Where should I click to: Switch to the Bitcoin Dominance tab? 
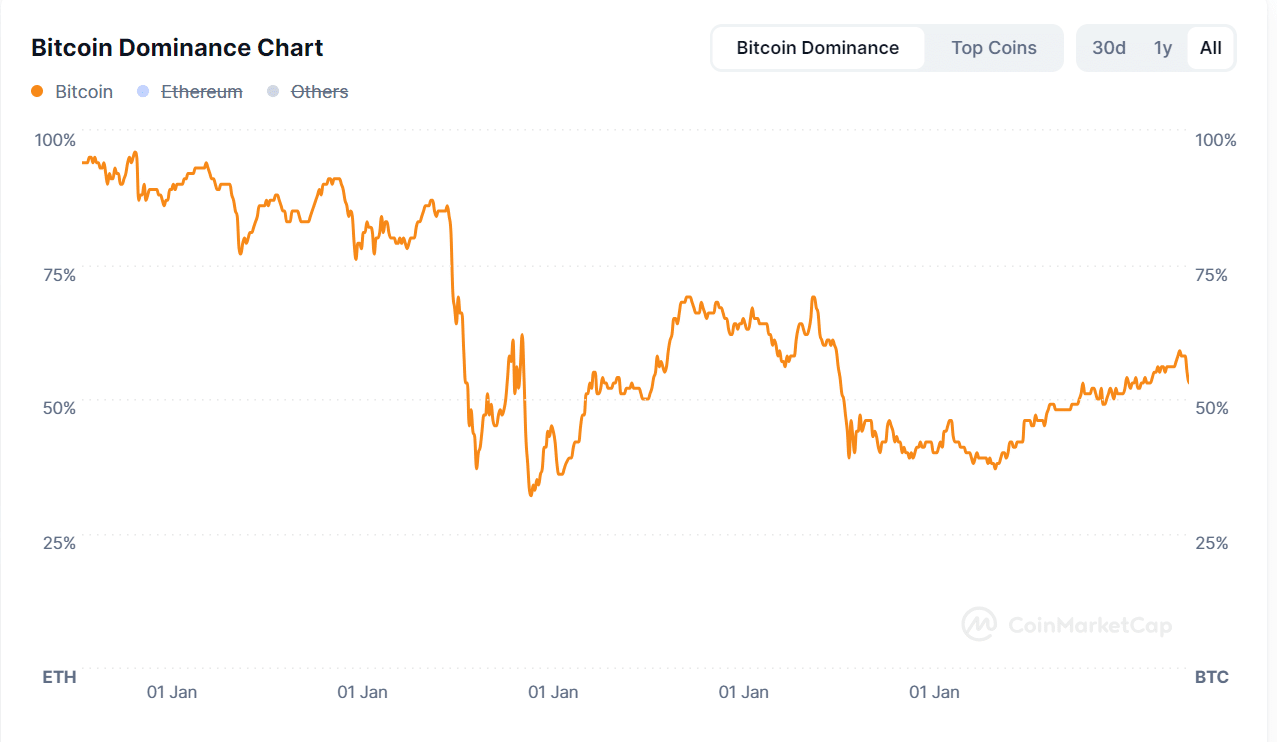[x=817, y=48]
